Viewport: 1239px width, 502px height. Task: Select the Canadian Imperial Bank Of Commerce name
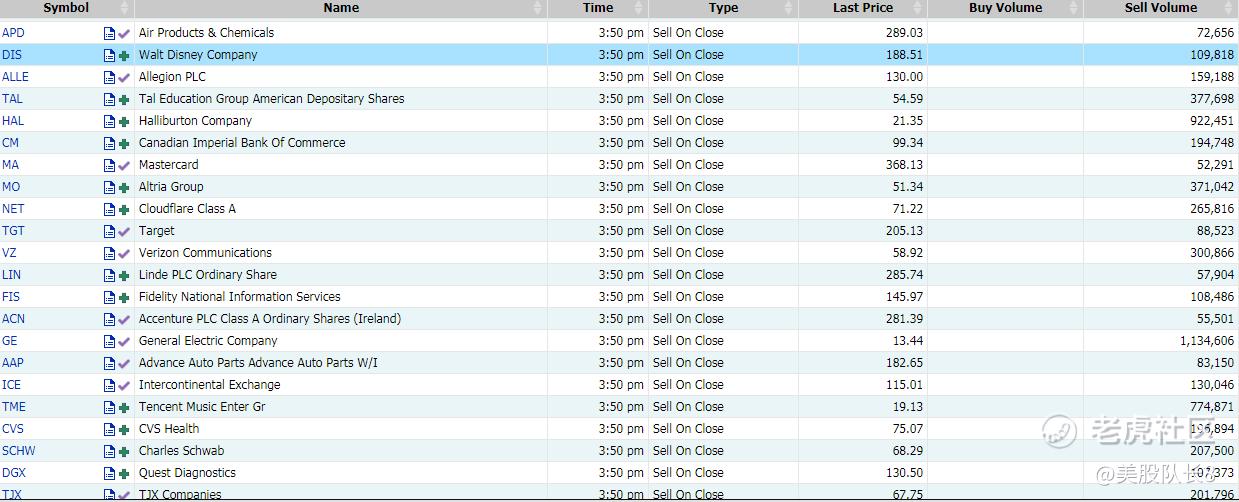(x=242, y=143)
